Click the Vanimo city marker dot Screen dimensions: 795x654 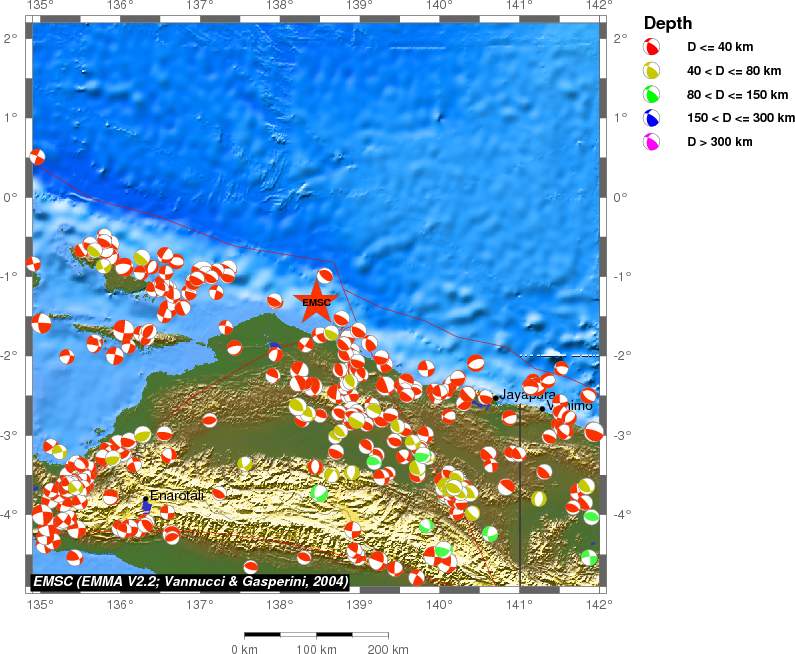[x=542, y=409]
